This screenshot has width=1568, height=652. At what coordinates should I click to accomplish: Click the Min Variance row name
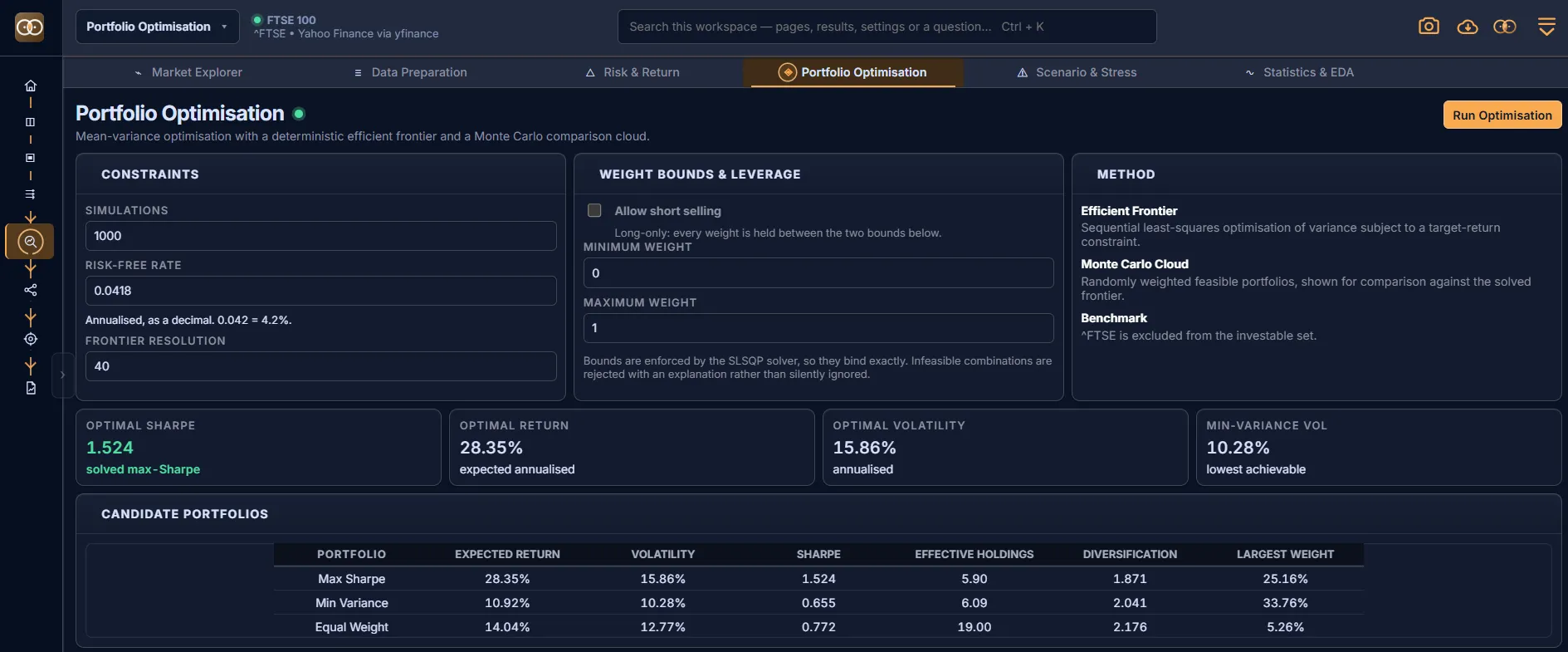351,603
